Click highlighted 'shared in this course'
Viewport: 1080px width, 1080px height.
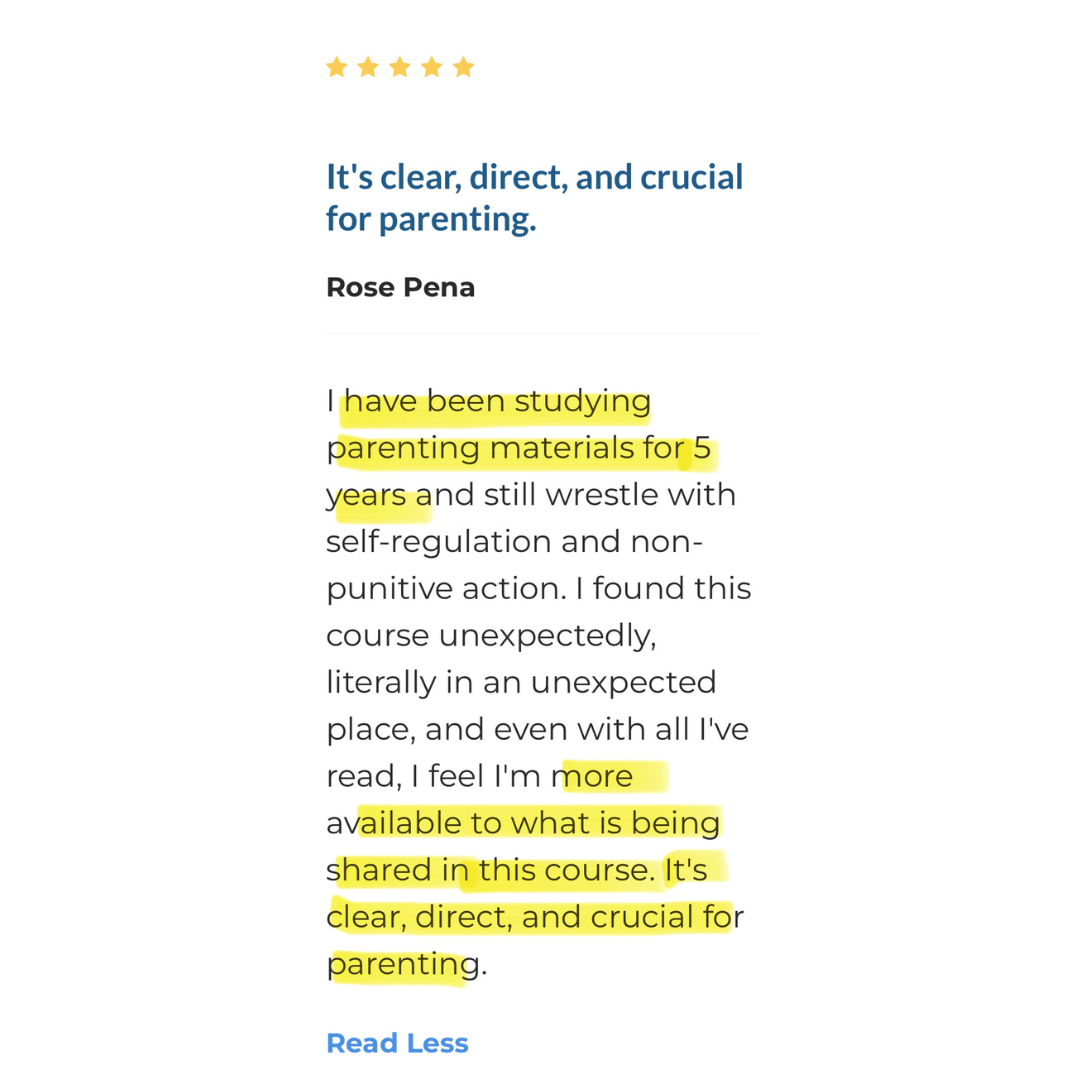[x=489, y=871]
